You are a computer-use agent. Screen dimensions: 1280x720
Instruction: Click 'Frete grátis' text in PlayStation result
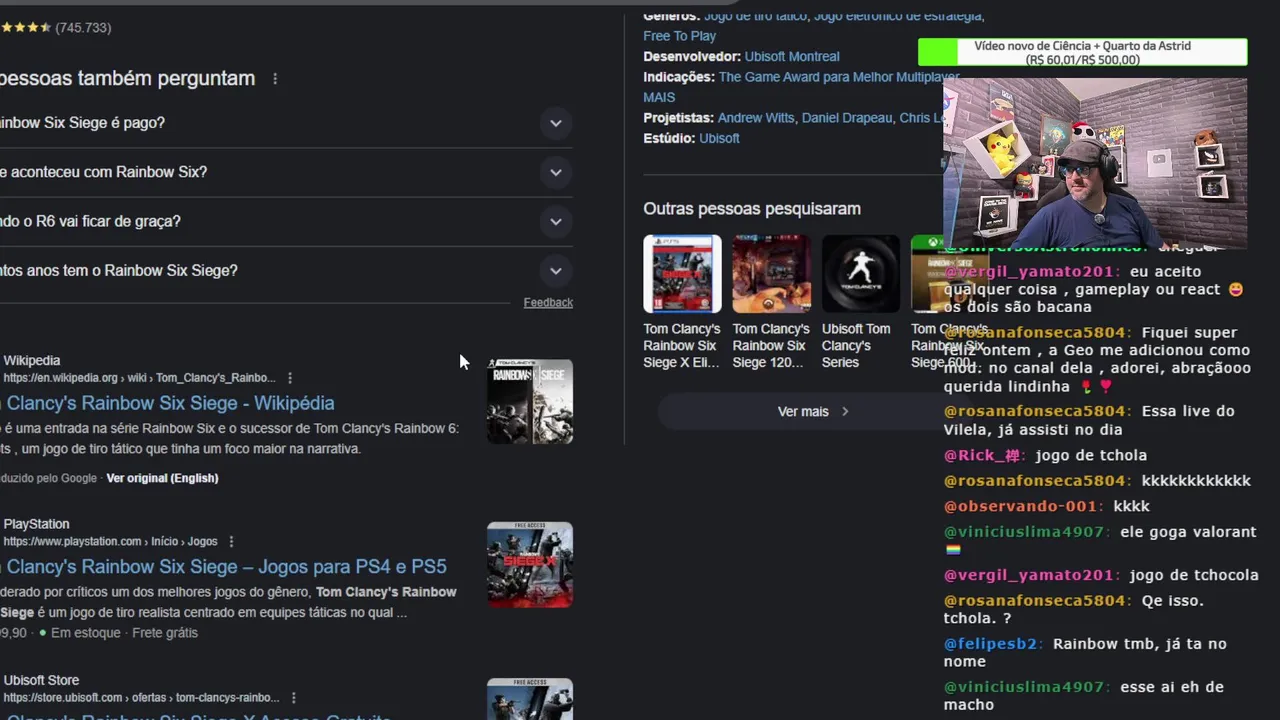pos(165,633)
